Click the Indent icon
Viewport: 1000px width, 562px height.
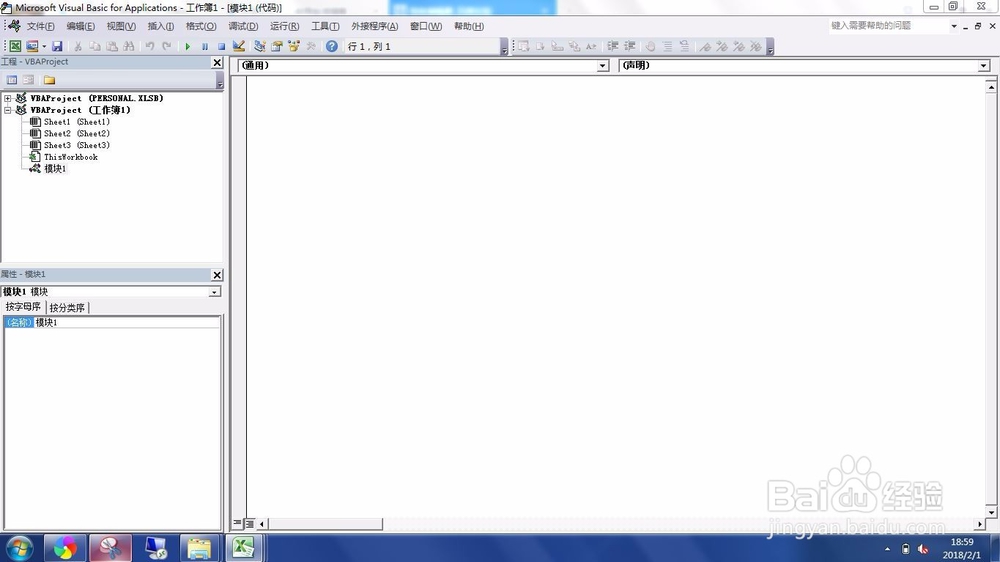pos(613,46)
